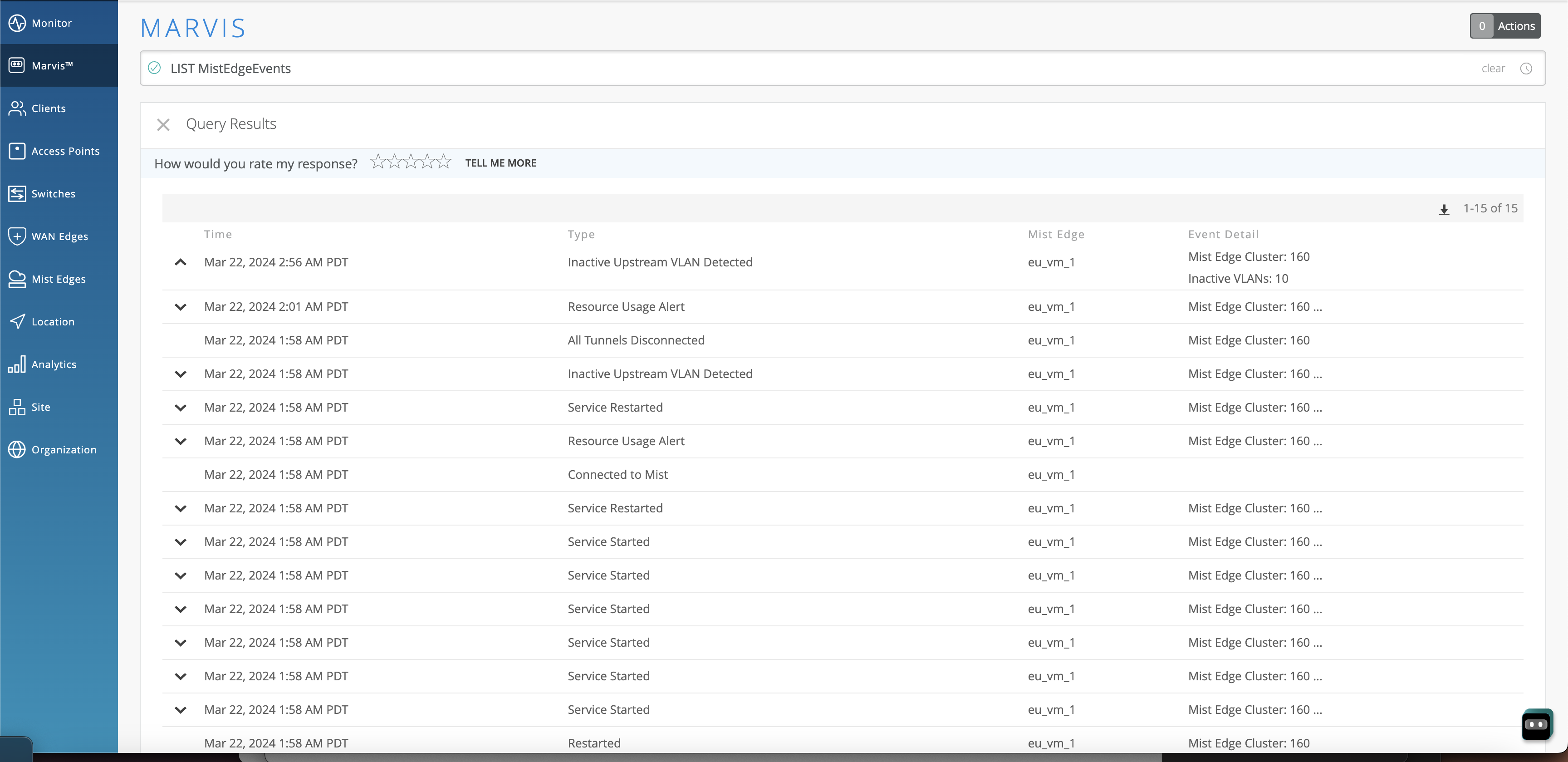This screenshot has width=1568, height=762.
Task: Rate the response five stars
Action: point(444,162)
